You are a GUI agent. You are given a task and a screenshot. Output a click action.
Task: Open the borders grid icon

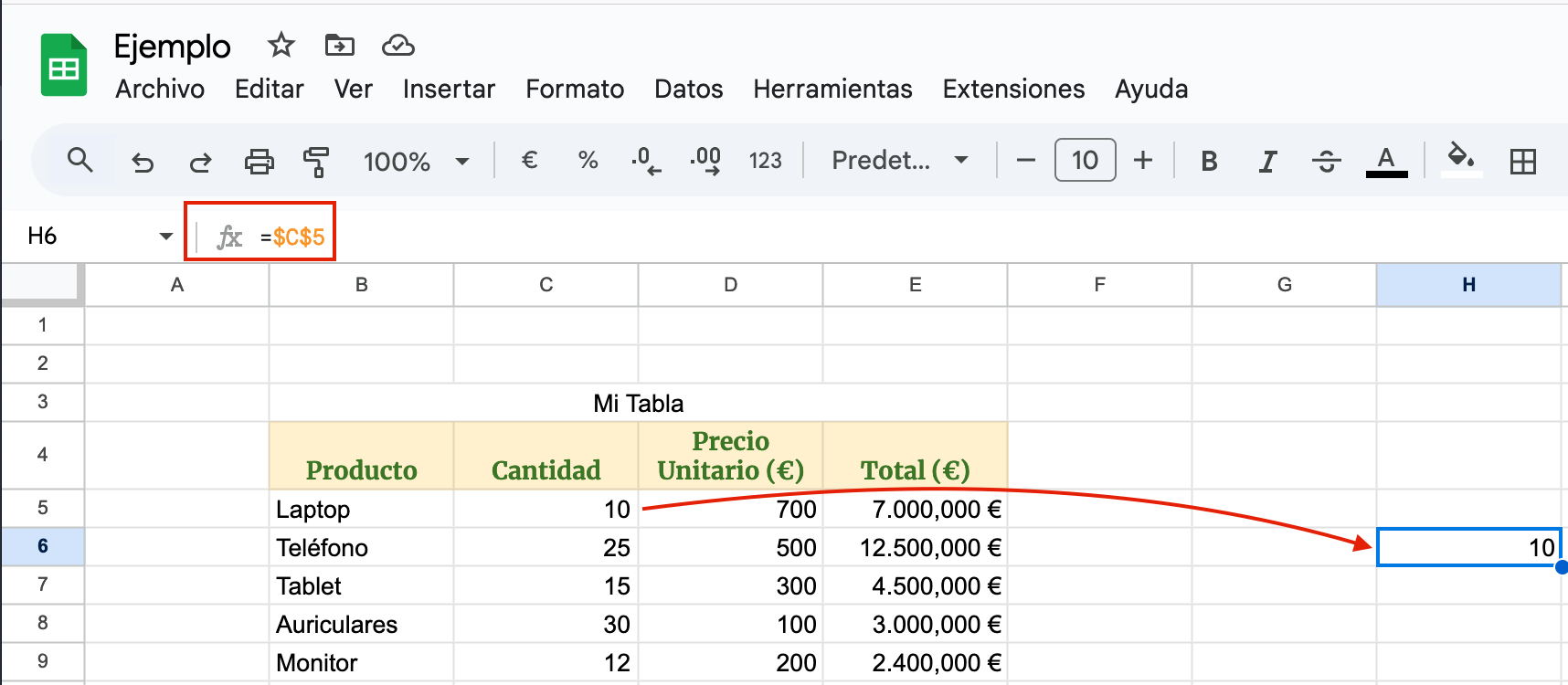(1522, 162)
